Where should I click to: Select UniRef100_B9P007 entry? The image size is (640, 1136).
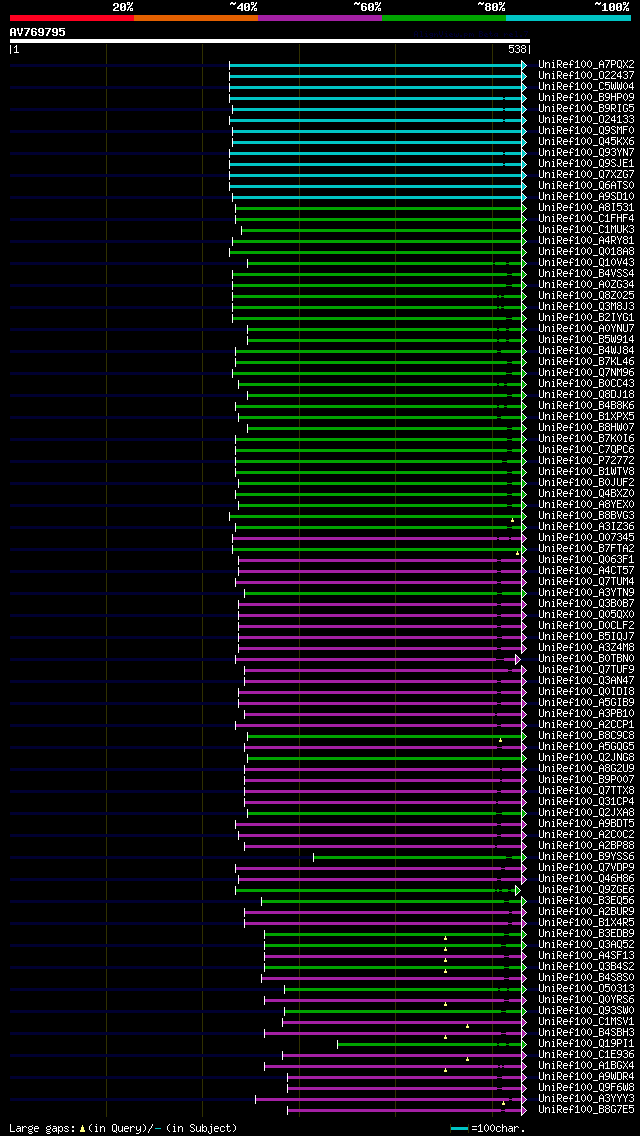[x=586, y=780]
